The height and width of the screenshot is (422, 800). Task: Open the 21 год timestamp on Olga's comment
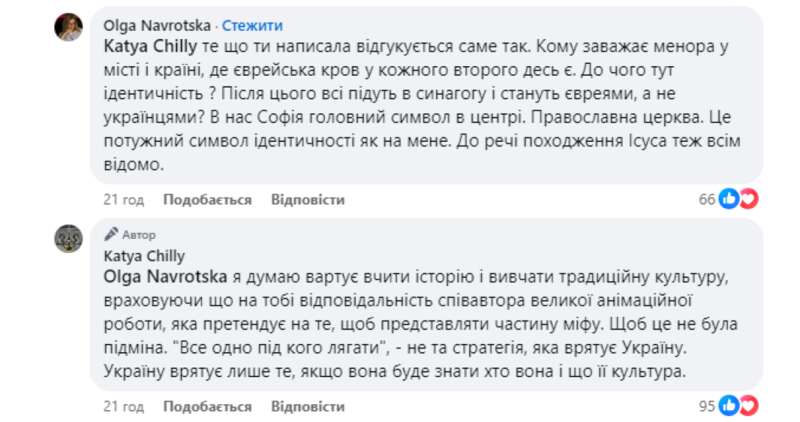[124, 199]
